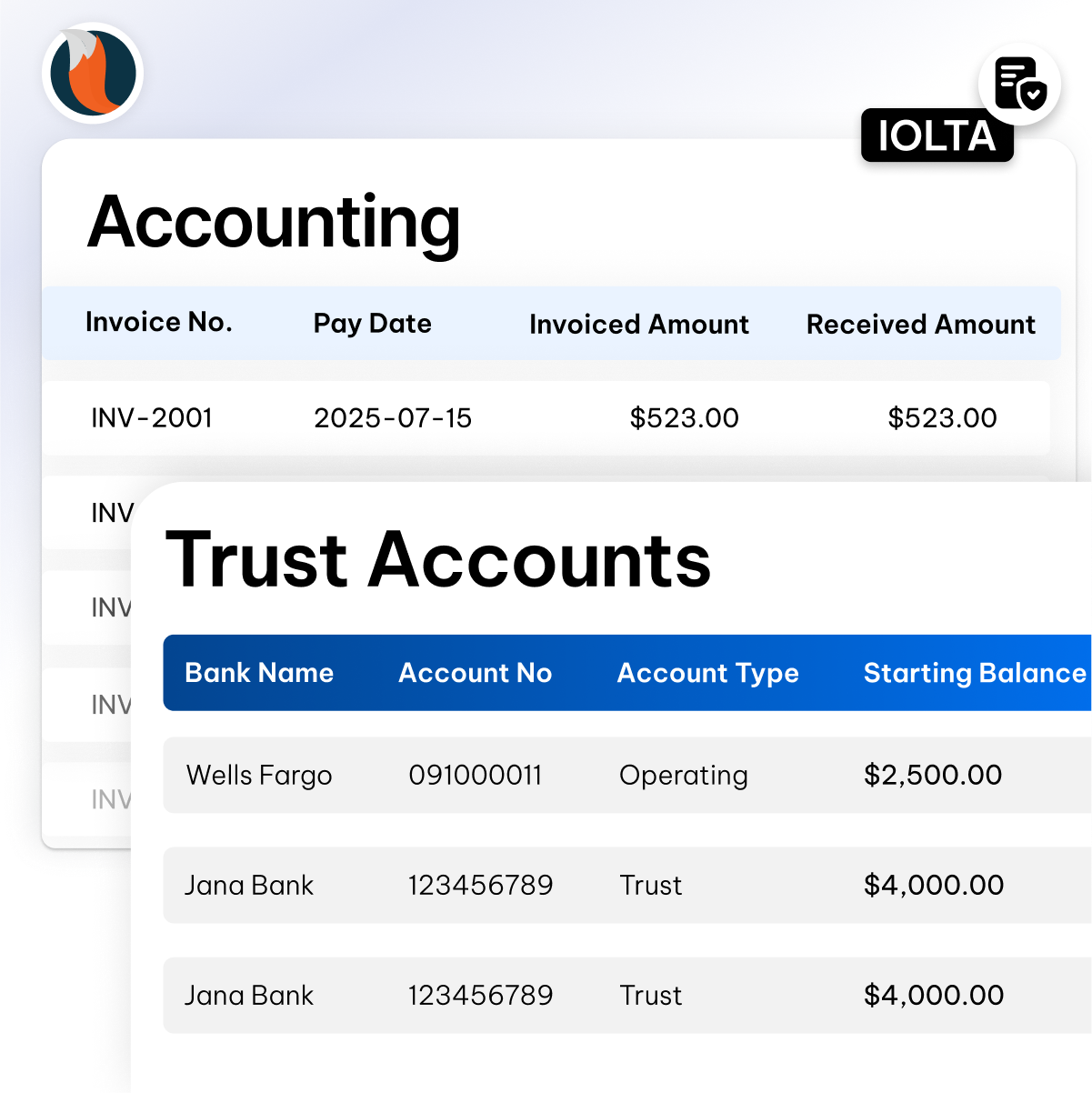Viewport: 1092px width, 1093px height.
Task: Expand the Bank Name column header
Action: pyautogui.click(x=260, y=673)
